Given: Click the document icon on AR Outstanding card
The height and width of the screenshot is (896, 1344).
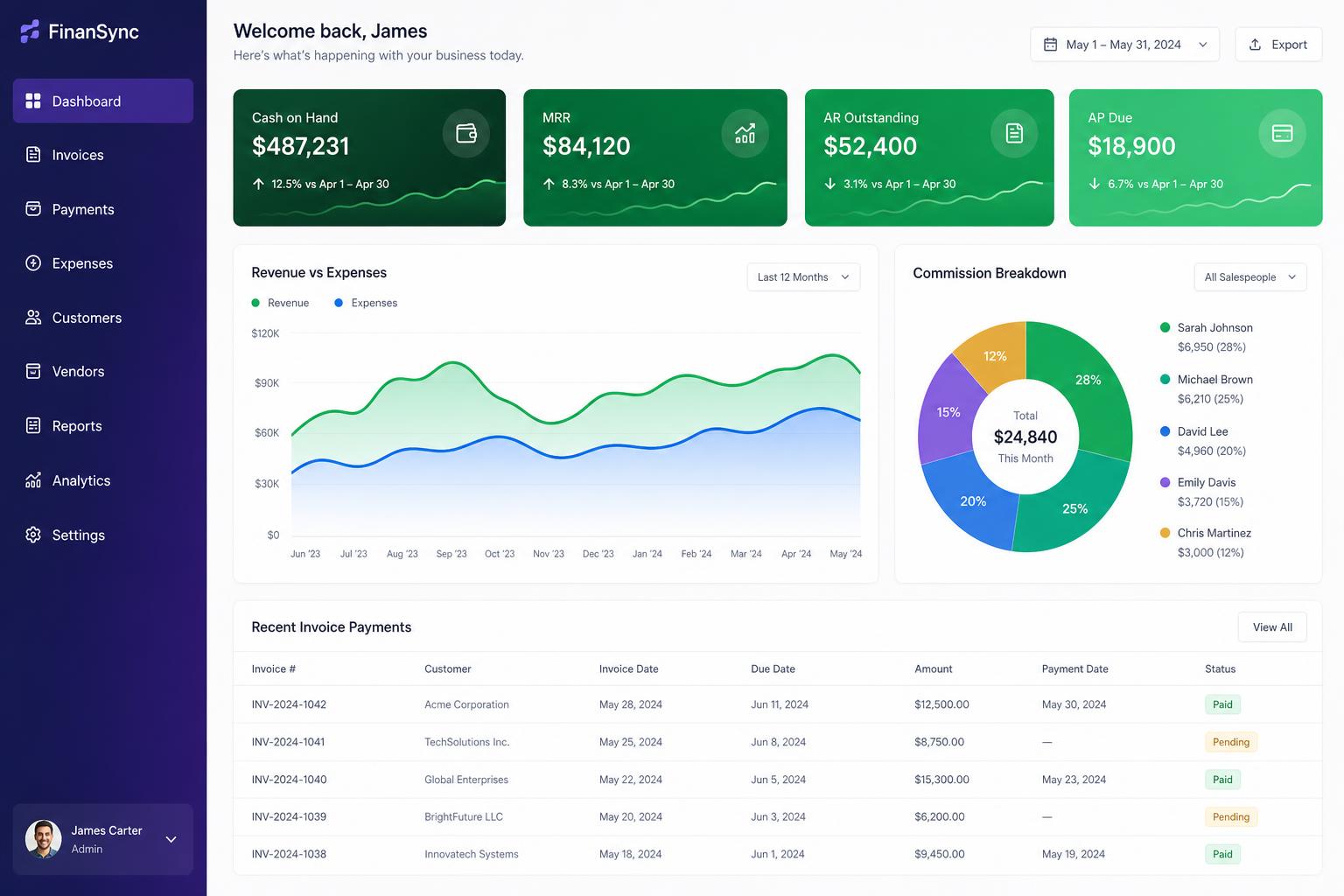Looking at the screenshot, I should (1014, 134).
